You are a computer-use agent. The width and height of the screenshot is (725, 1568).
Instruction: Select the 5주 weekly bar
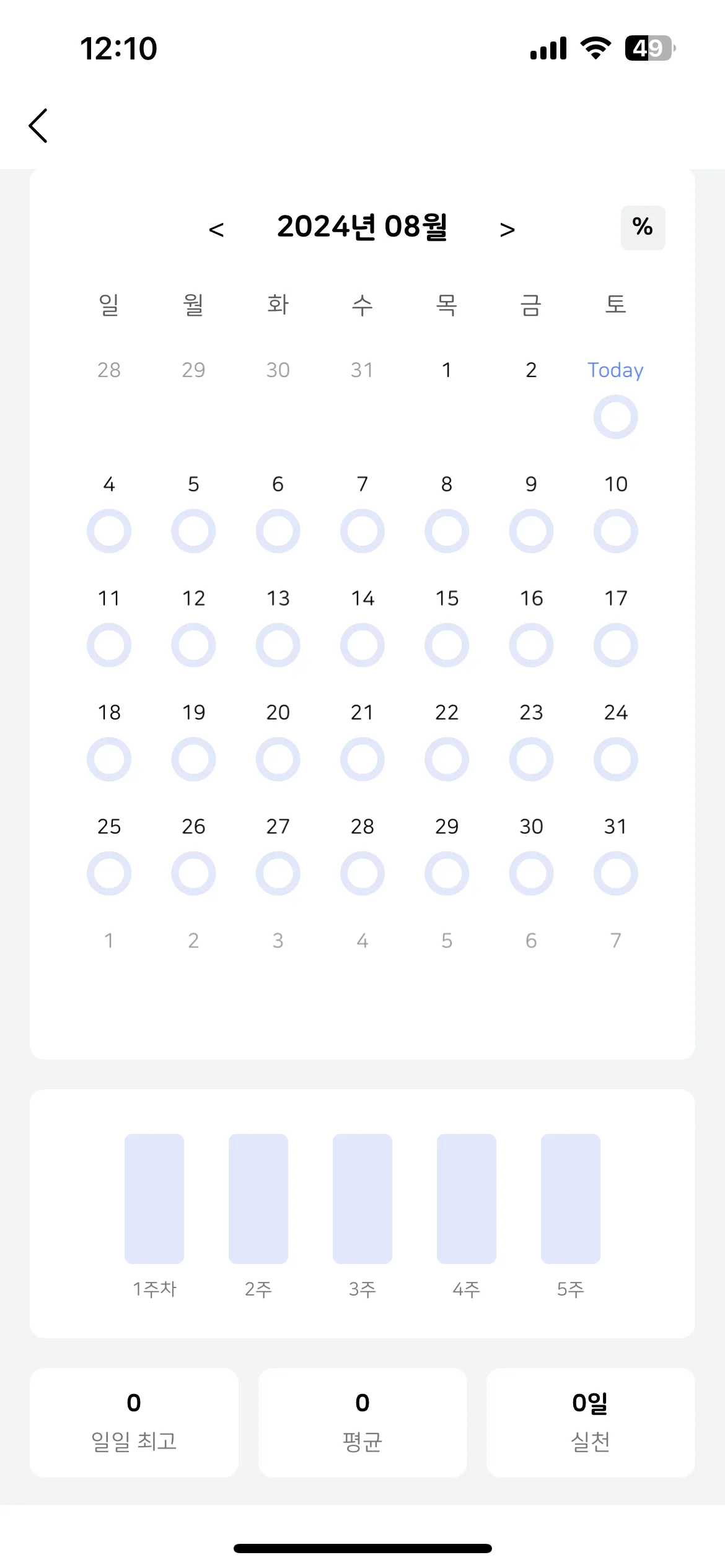571,1198
